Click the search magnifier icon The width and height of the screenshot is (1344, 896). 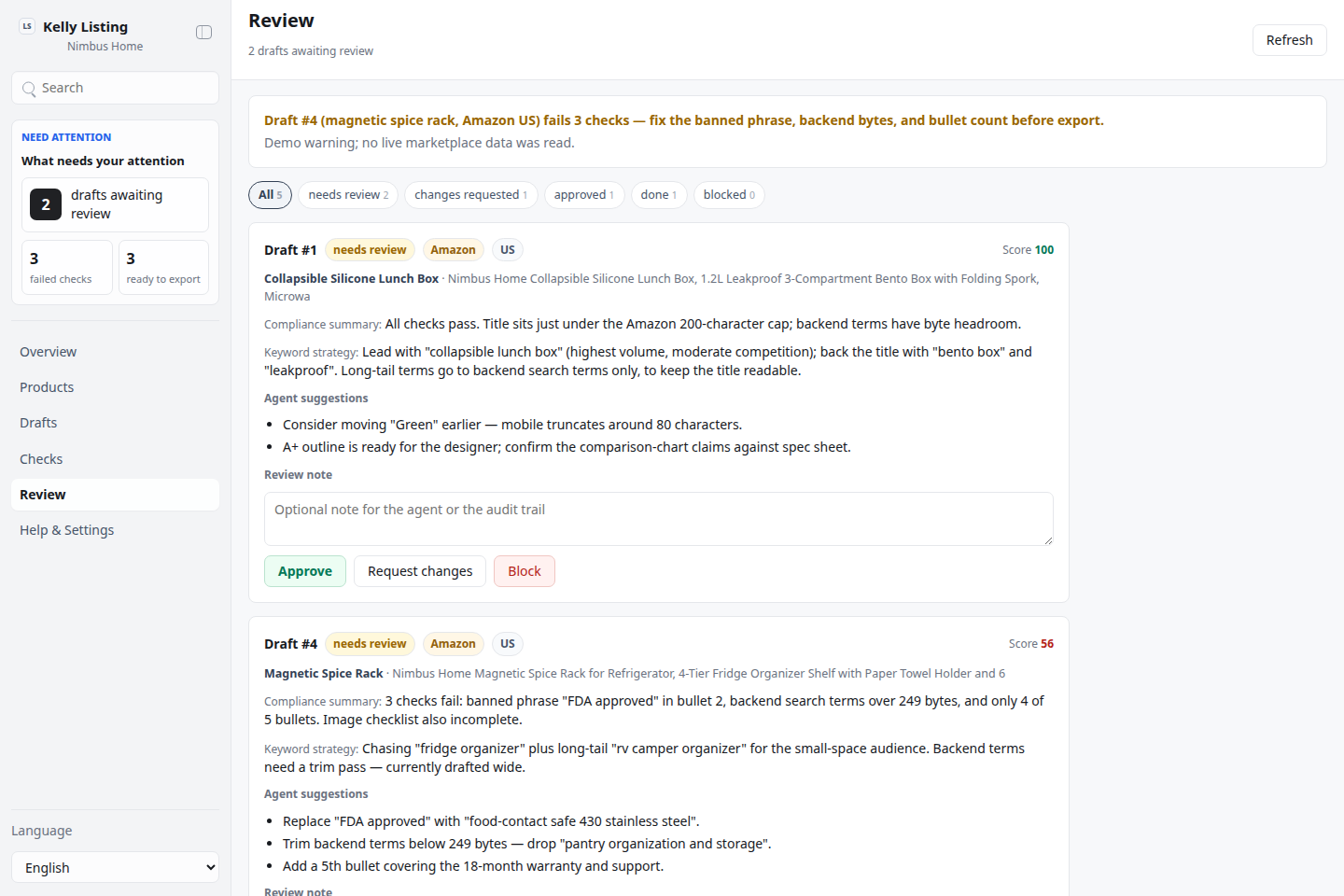point(29,89)
